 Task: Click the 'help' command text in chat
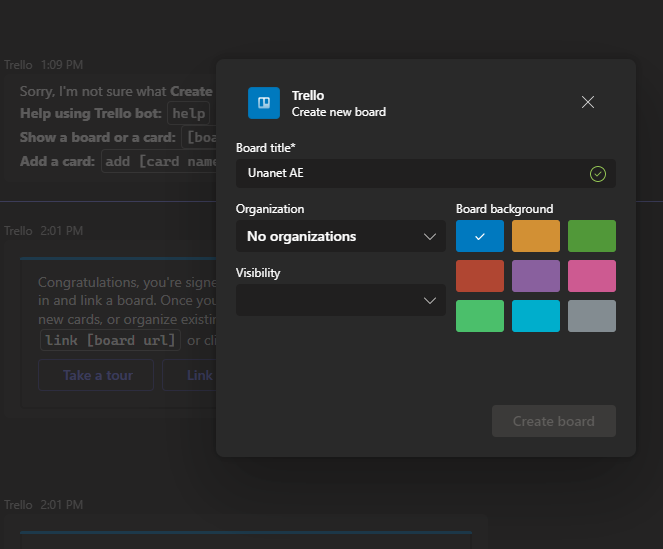tap(189, 113)
